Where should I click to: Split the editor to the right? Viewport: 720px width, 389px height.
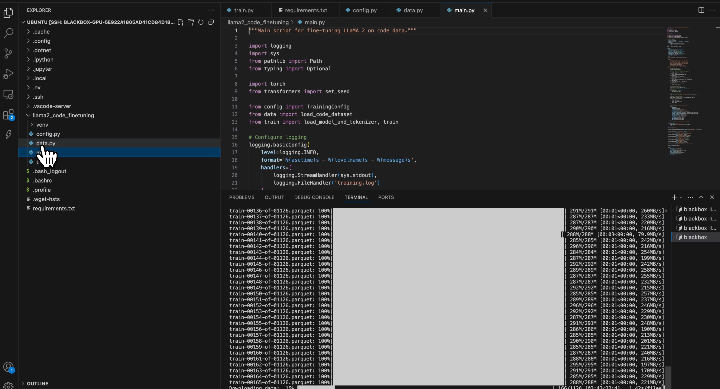point(701,10)
